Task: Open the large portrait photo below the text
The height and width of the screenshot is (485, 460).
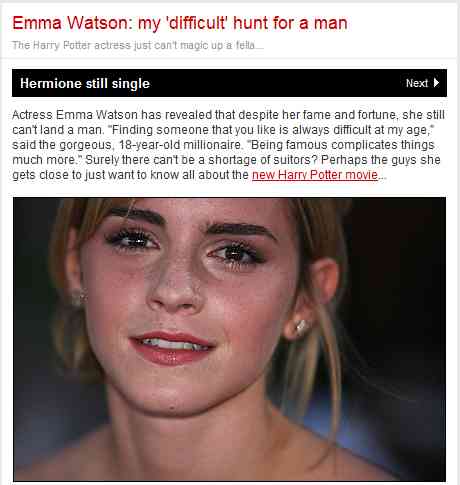Action: click(229, 339)
